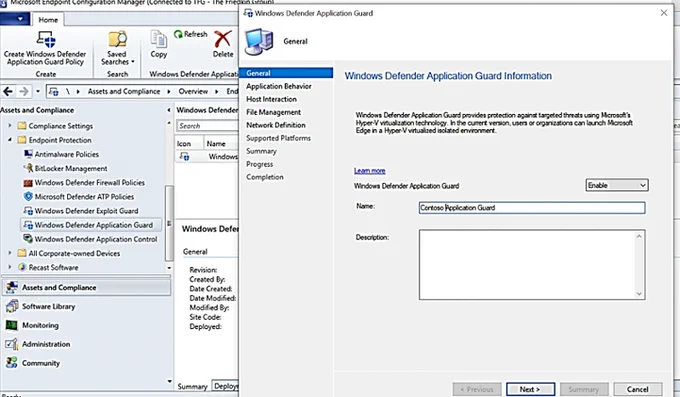
Task: Click Create Windows Defender Application Guard Policy icon
Action: tap(46, 39)
